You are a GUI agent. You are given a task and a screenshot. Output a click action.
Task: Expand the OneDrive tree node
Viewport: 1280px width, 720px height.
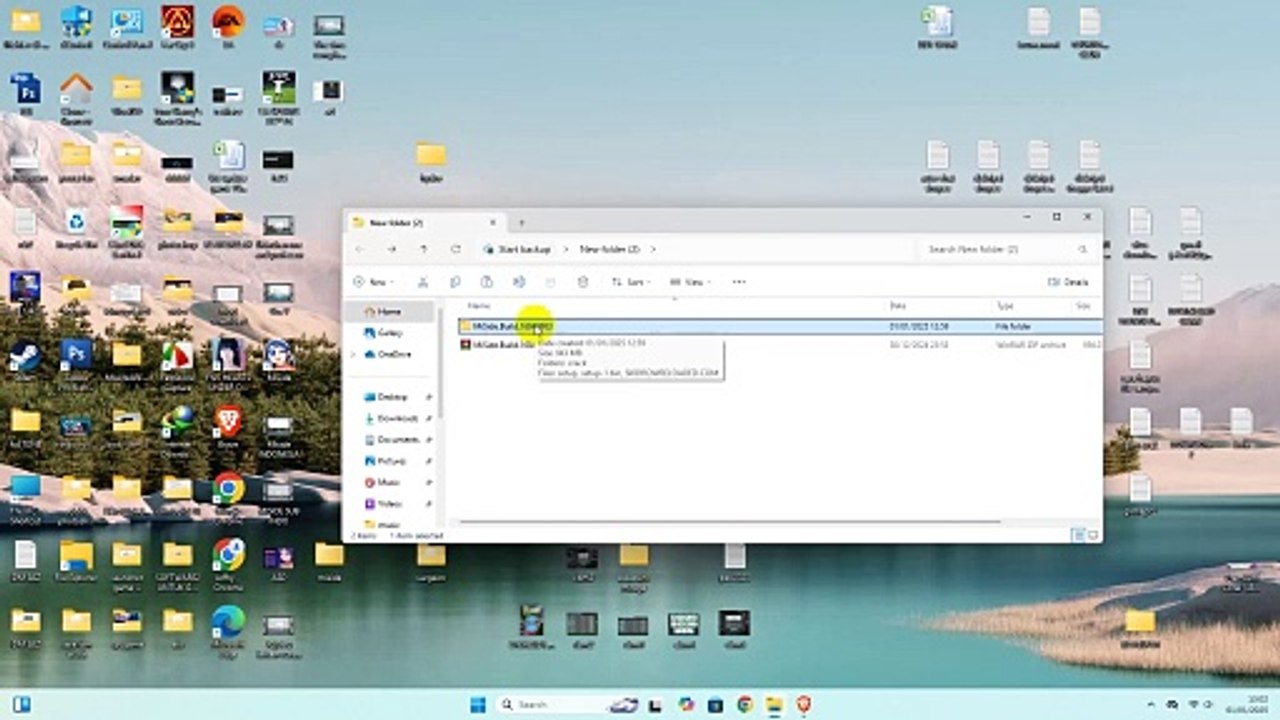353,354
